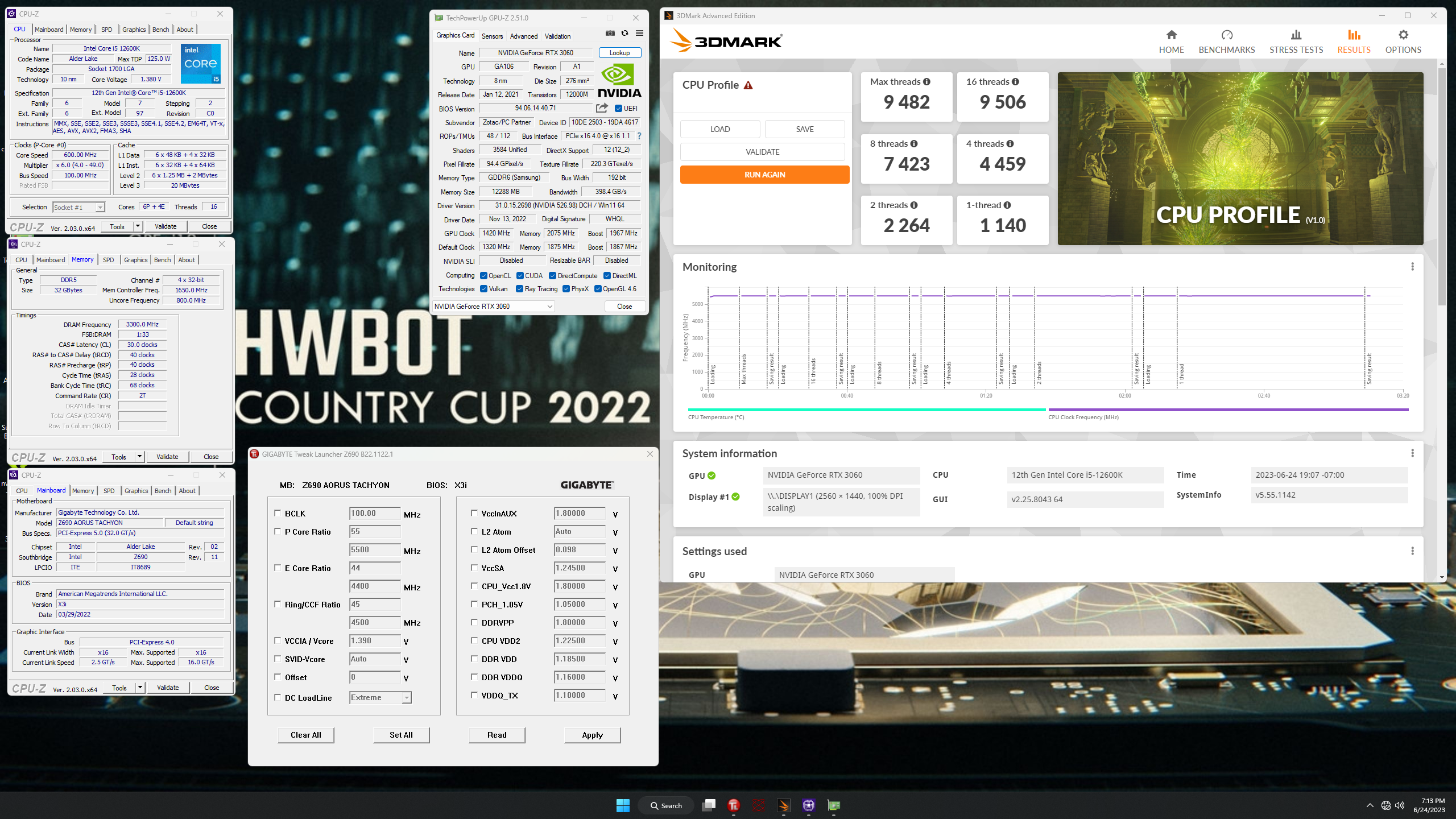Toggle Ray Tracing checkbox in GPU-Z
The image size is (1456, 819).
pyautogui.click(x=519, y=289)
